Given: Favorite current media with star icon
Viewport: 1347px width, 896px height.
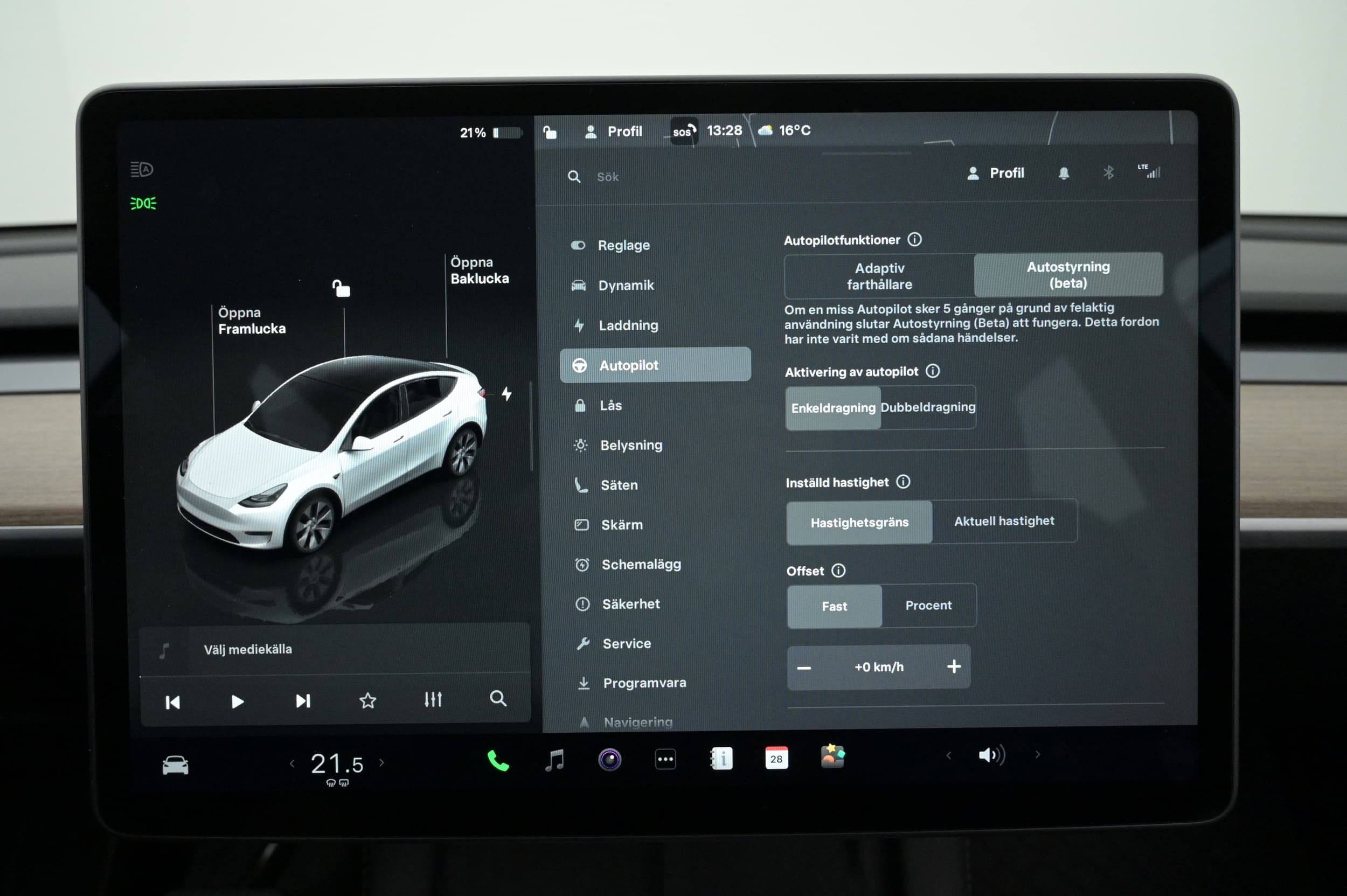Looking at the screenshot, I should point(367,700).
